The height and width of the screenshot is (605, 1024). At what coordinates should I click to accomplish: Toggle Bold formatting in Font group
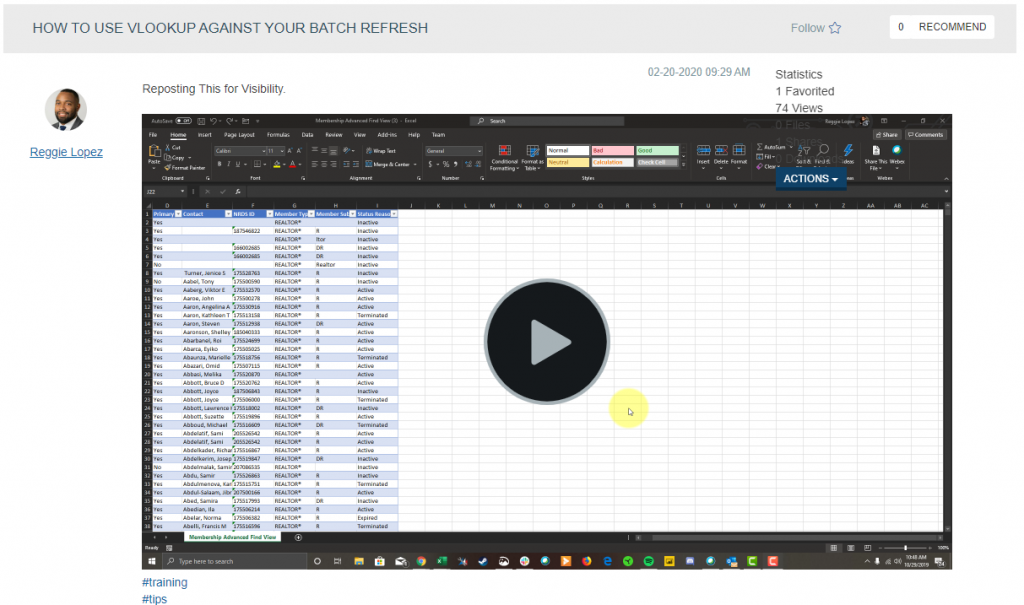pyautogui.click(x=219, y=164)
